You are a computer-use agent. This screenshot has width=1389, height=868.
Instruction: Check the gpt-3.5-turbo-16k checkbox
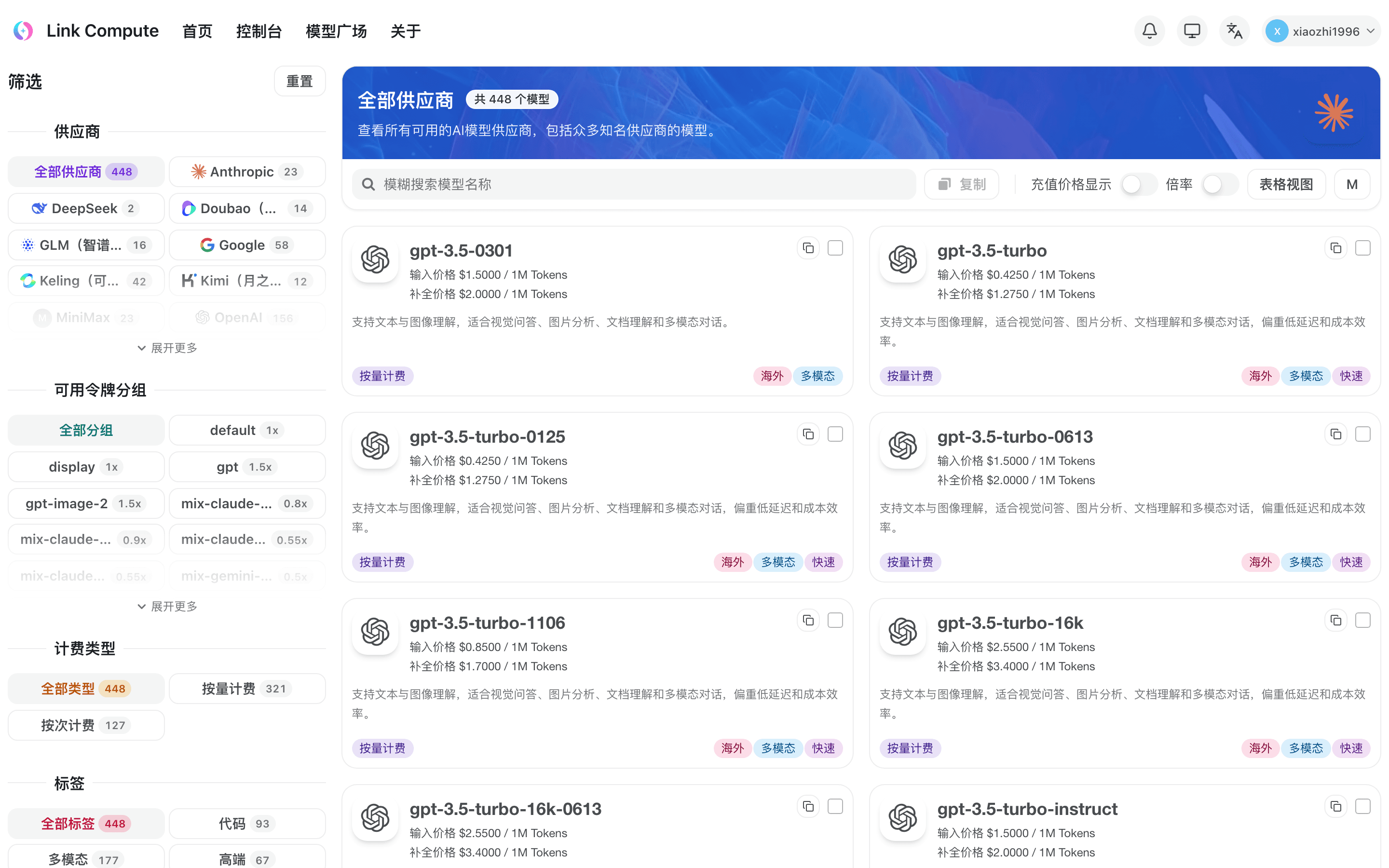(1362, 620)
